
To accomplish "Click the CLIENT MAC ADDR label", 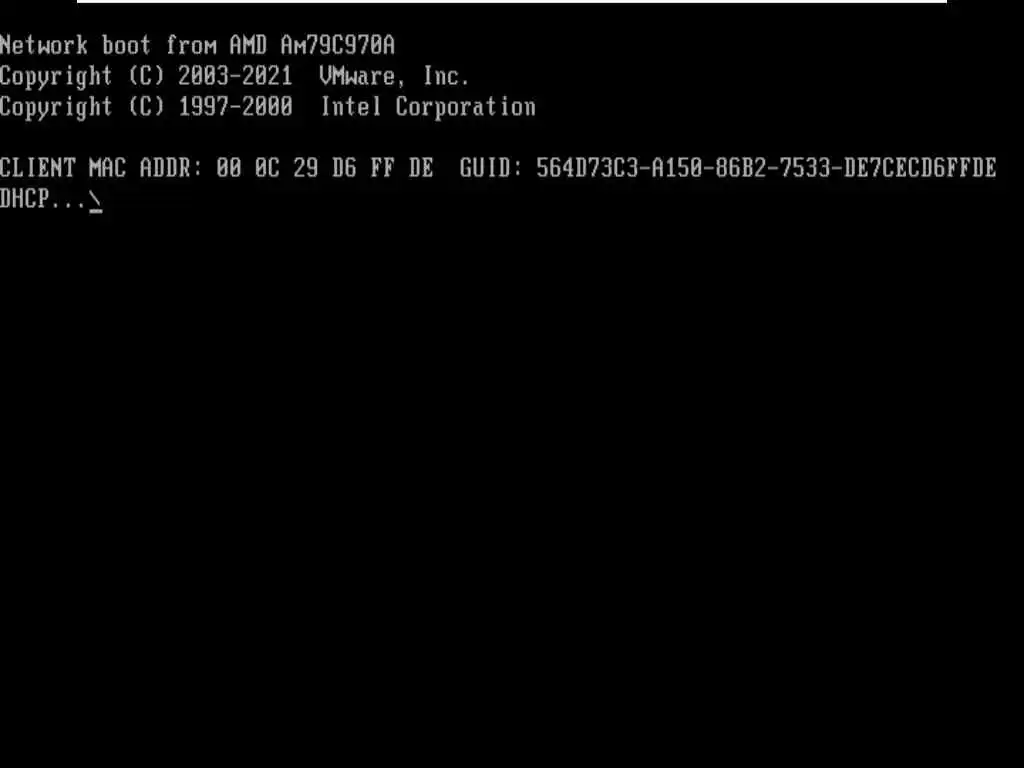I will pos(101,168).
